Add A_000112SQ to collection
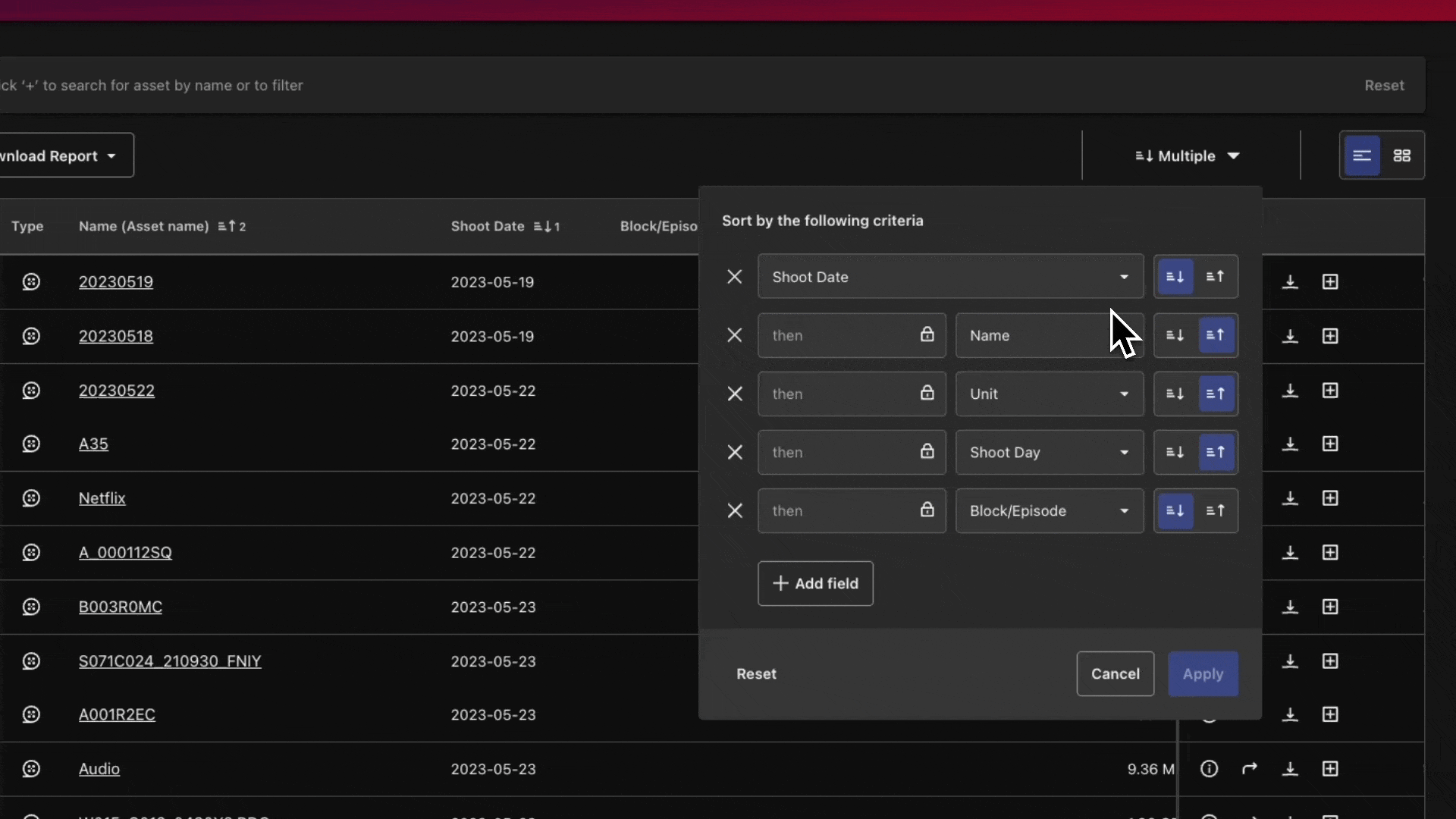The width and height of the screenshot is (1456, 819). [1330, 553]
